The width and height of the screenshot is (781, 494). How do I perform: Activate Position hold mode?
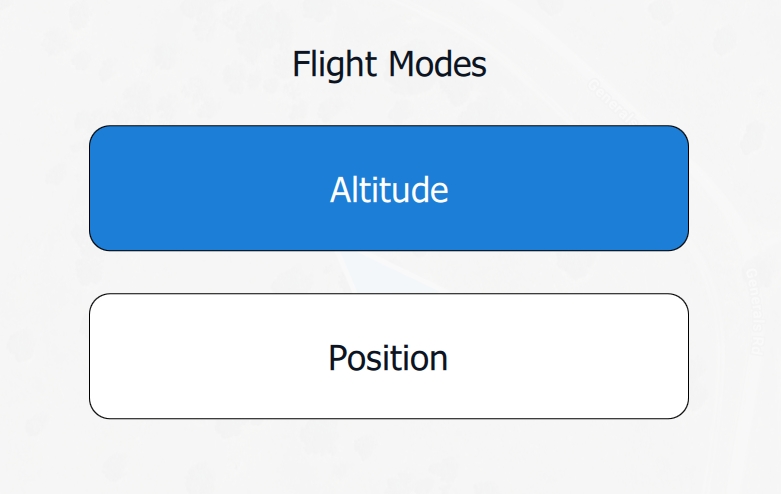point(389,356)
